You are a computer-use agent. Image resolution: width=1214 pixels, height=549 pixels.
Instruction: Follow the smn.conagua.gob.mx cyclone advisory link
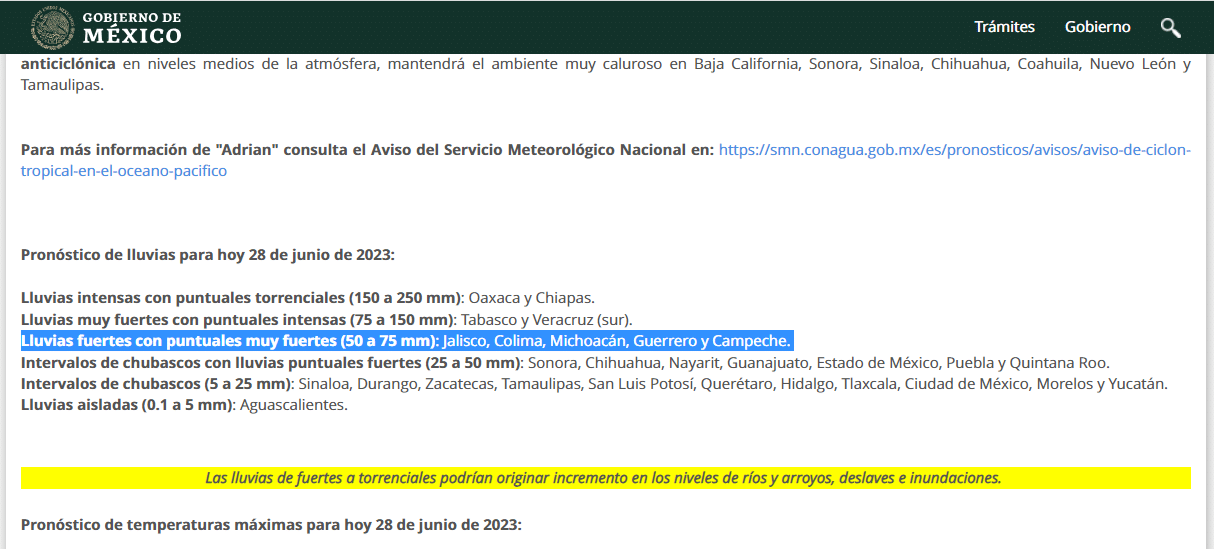954,150
